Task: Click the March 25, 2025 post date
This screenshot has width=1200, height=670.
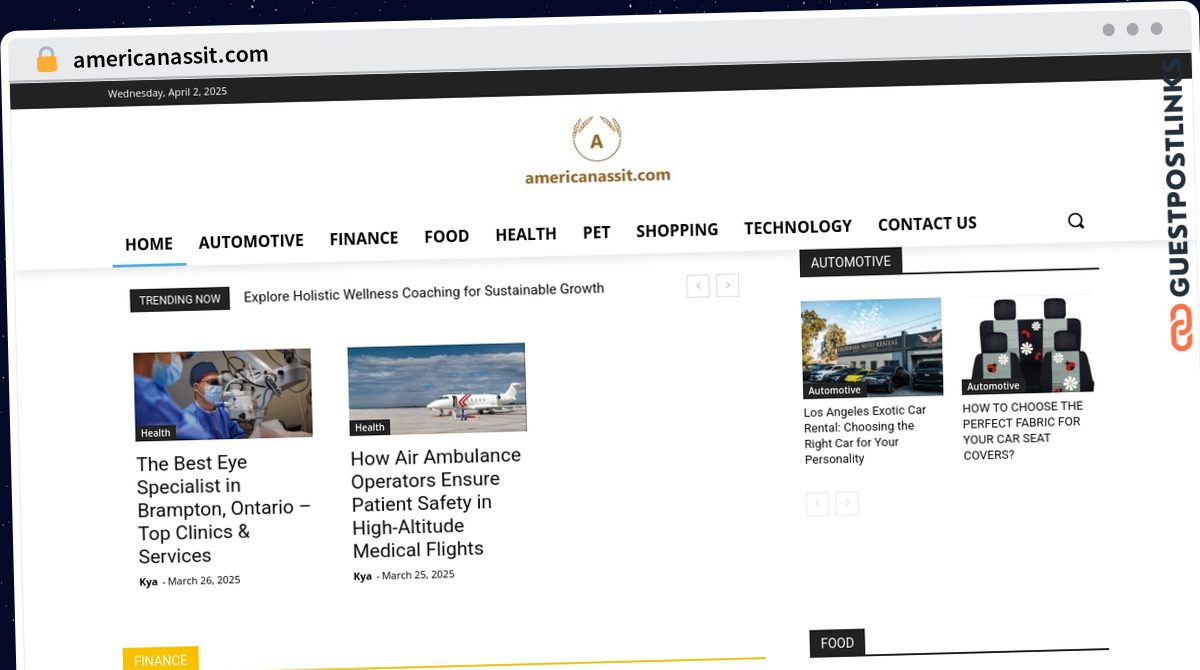Action: coord(418,575)
